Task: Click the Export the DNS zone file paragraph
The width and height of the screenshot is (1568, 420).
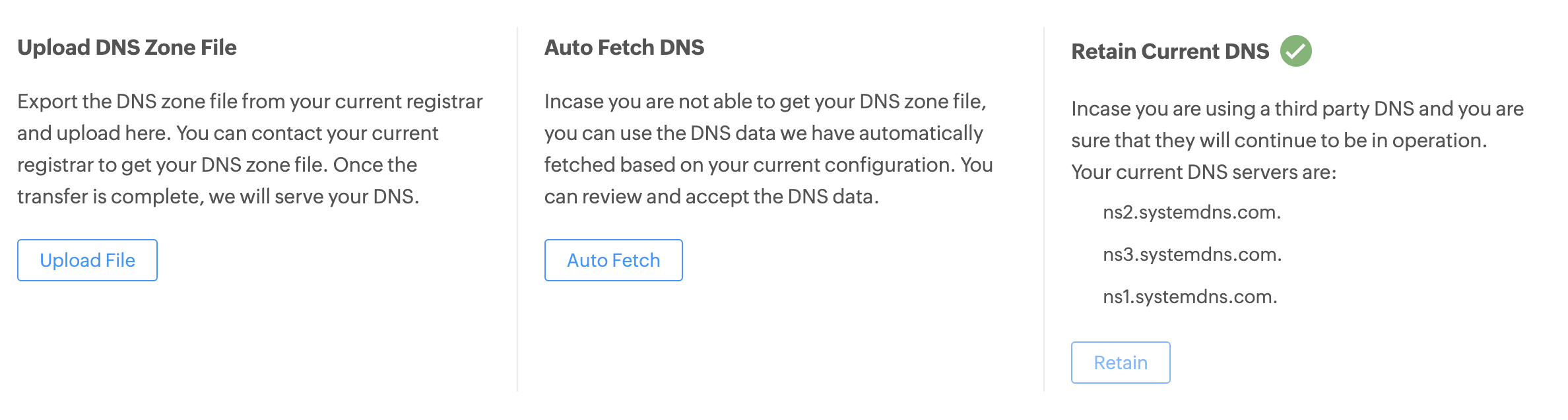Action: click(250, 149)
